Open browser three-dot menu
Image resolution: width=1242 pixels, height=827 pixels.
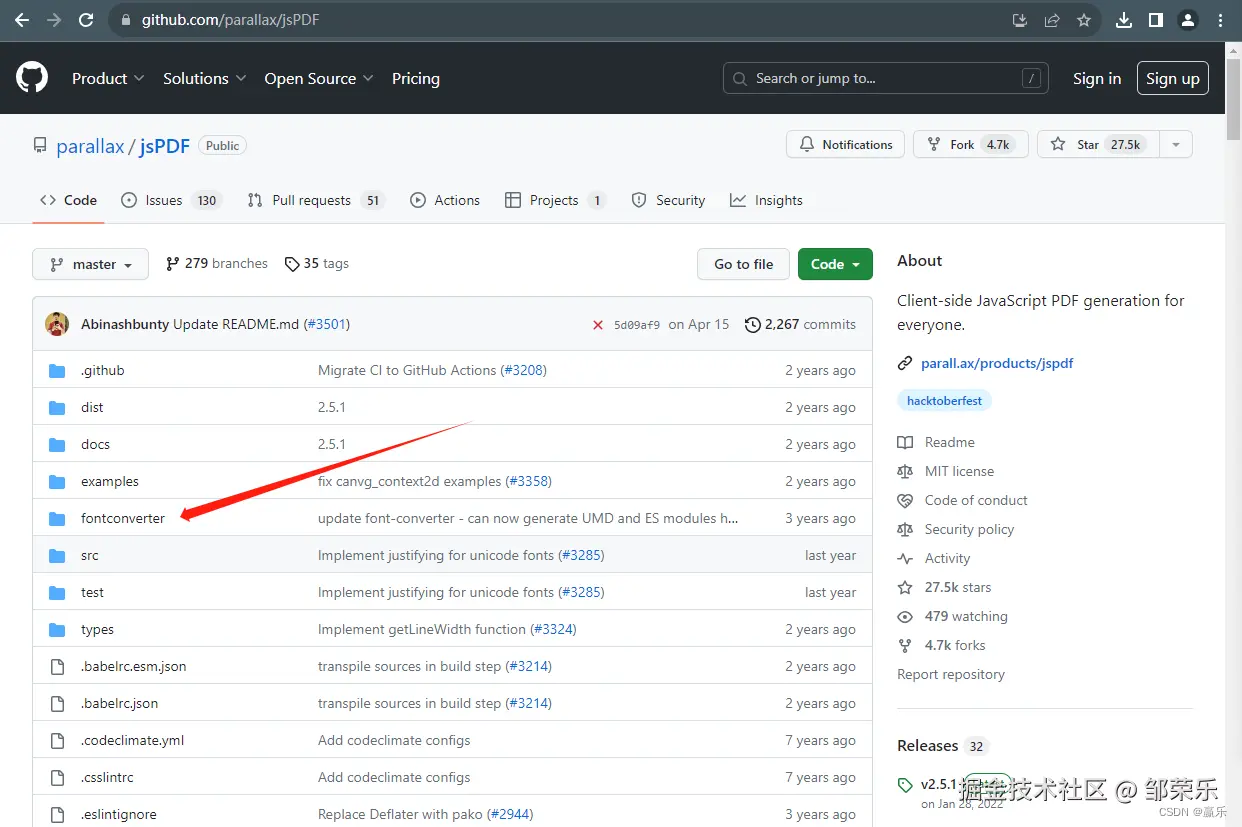click(1219, 20)
